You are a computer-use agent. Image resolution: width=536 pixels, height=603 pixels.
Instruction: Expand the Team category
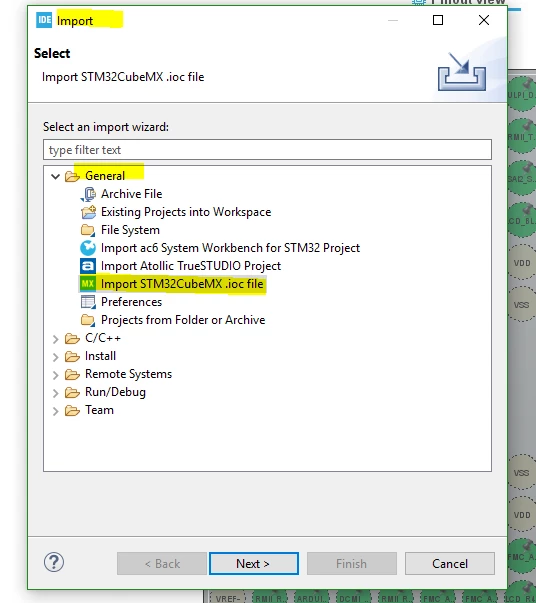click(x=56, y=411)
